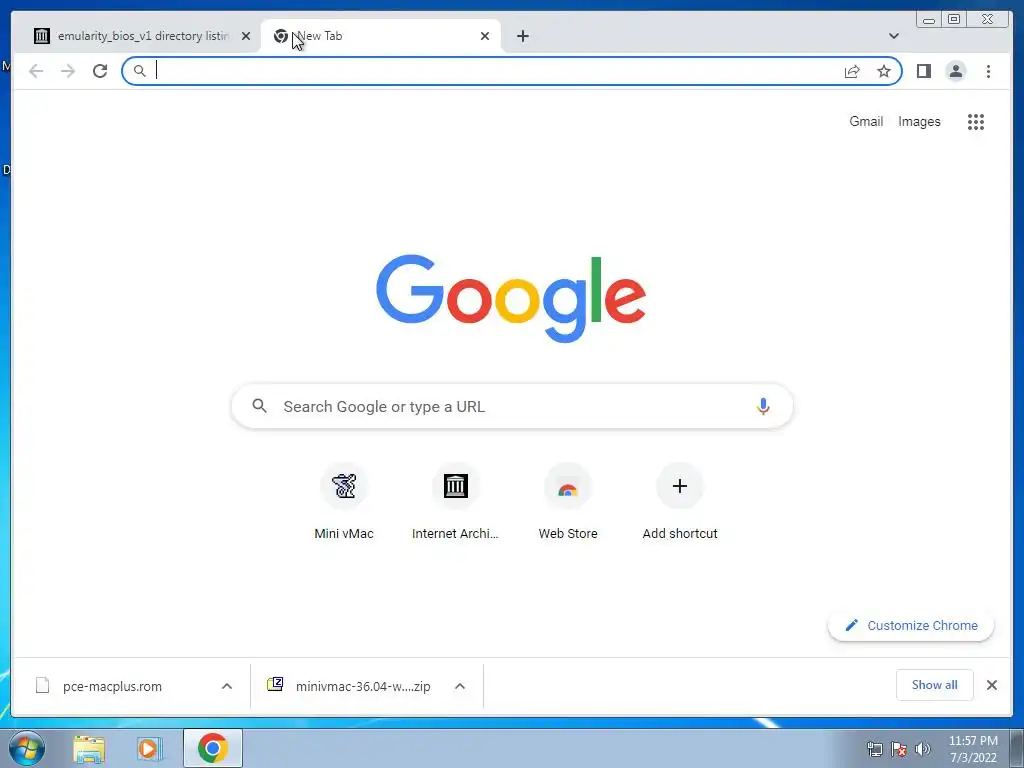This screenshot has width=1024, height=768.
Task: Open the minivmac zip download file
Action: pos(349,686)
